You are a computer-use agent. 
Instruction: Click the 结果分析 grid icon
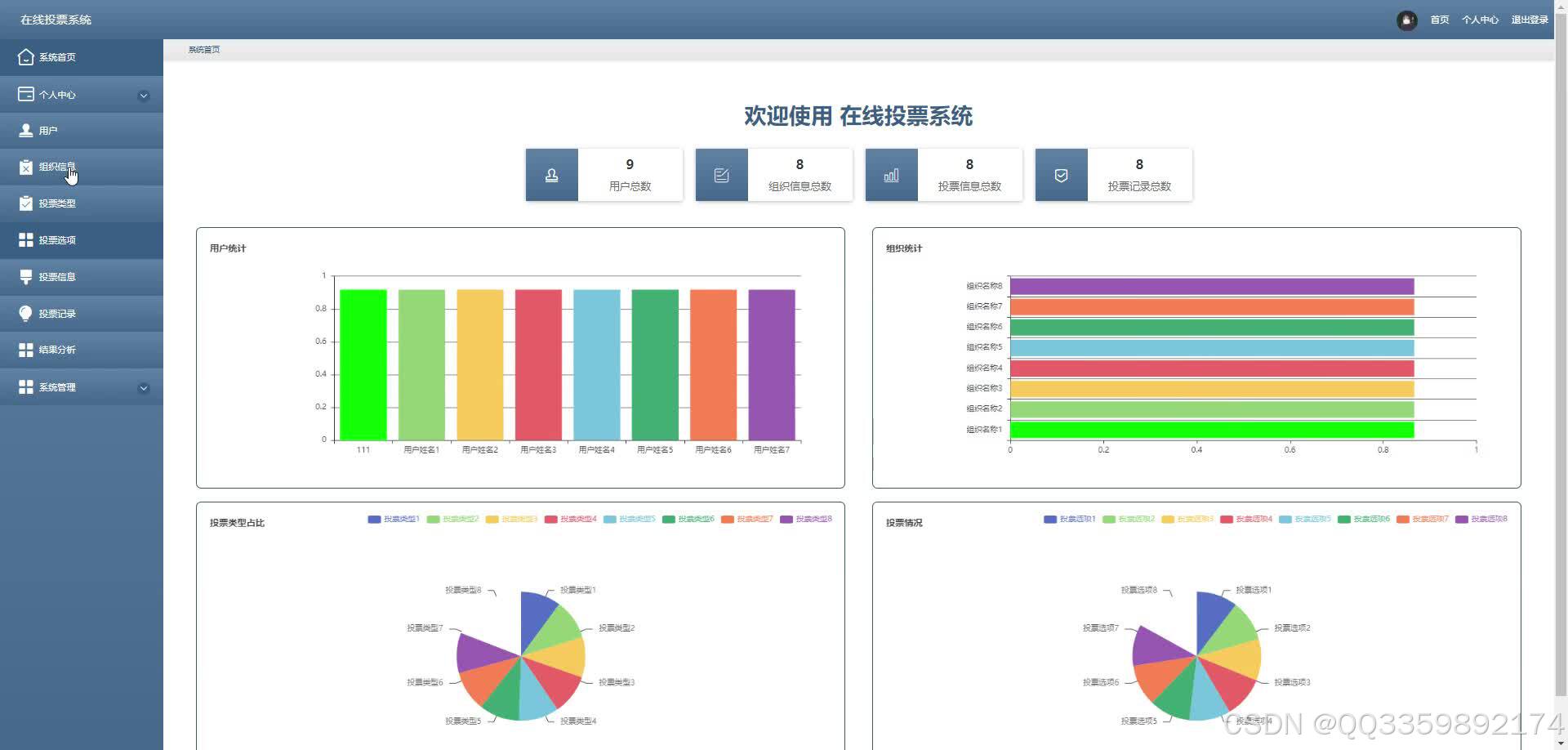click(x=26, y=350)
